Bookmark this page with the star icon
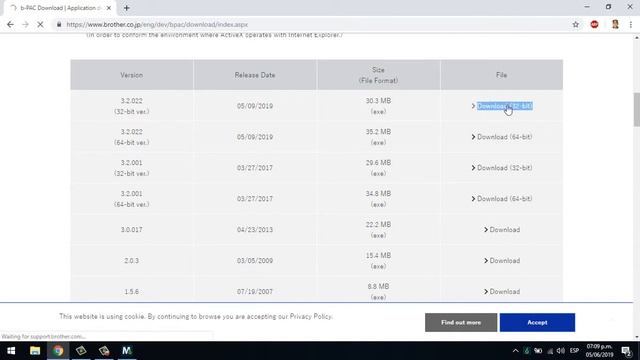 [x=576, y=24]
